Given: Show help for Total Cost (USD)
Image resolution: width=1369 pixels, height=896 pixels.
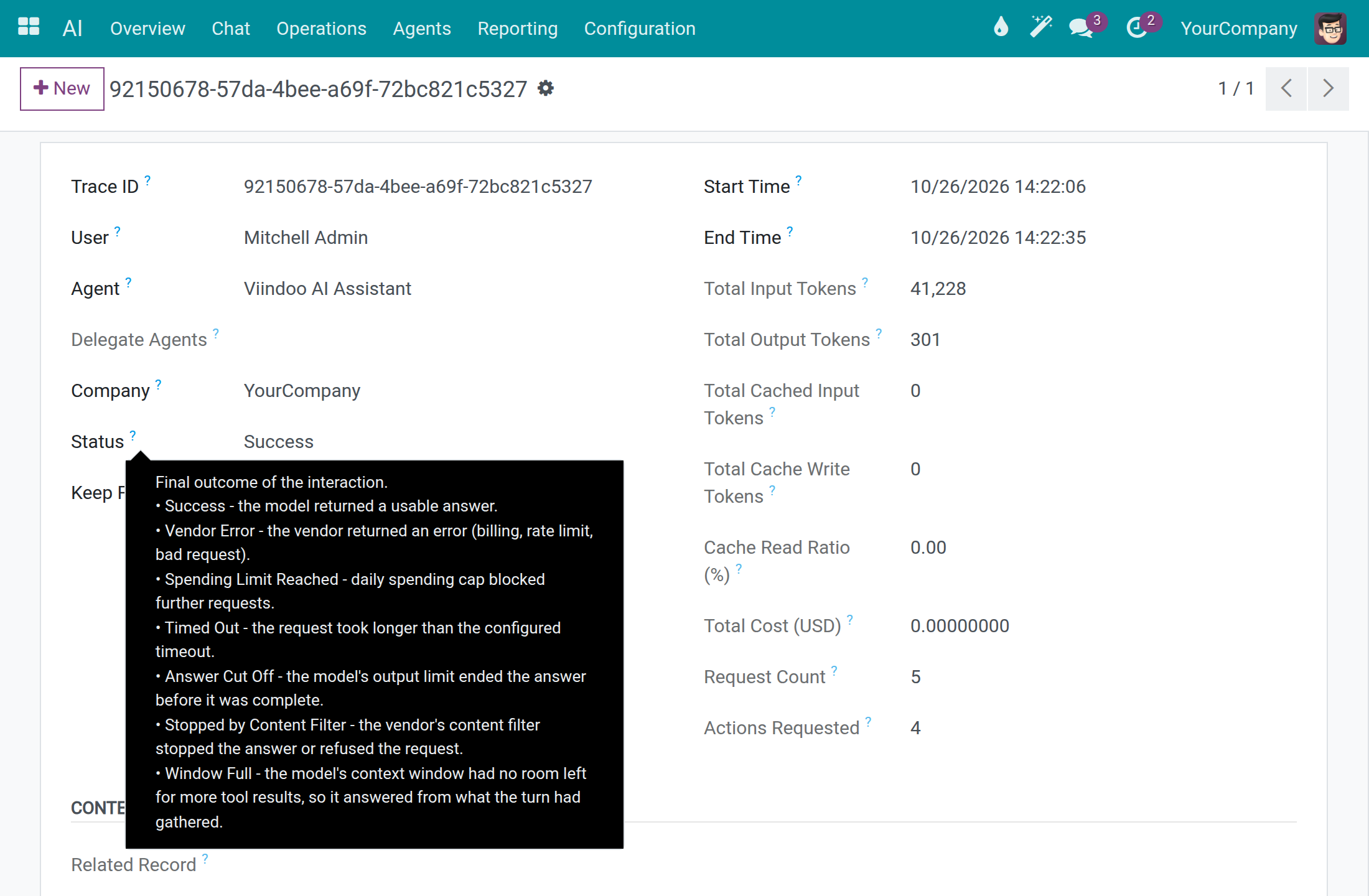Looking at the screenshot, I should (x=850, y=619).
